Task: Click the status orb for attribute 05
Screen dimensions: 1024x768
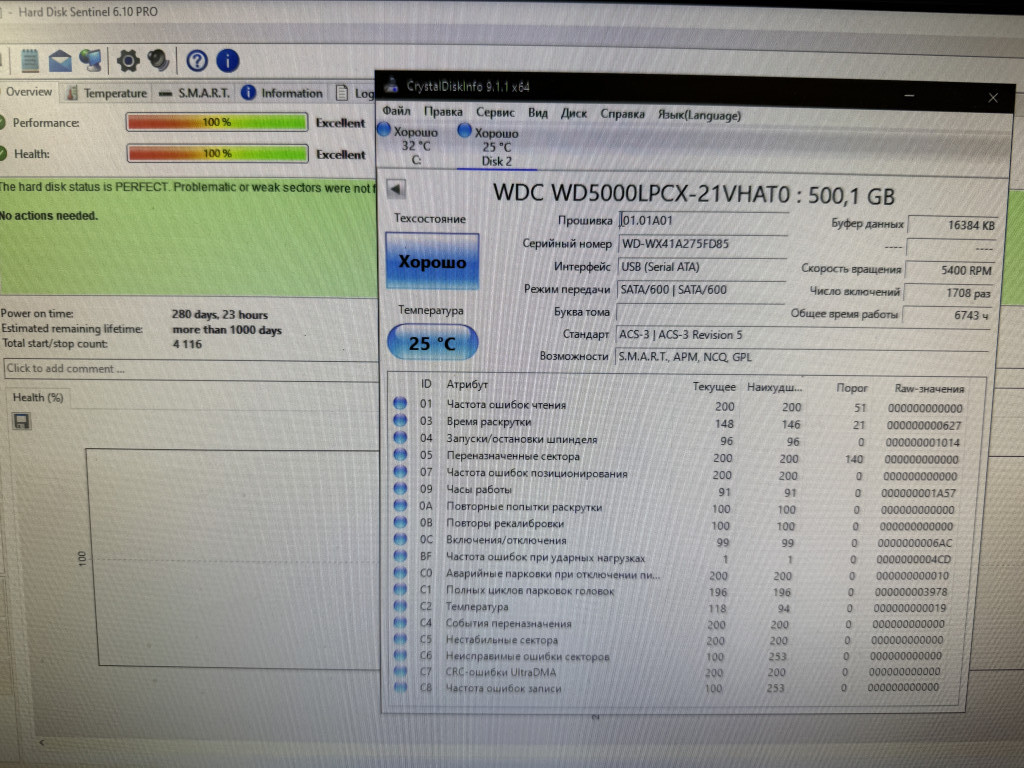Action: (x=400, y=455)
